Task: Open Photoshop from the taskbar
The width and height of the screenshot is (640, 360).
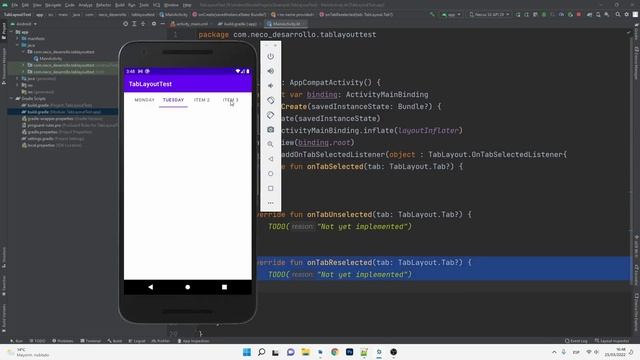Action: pos(349,352)
